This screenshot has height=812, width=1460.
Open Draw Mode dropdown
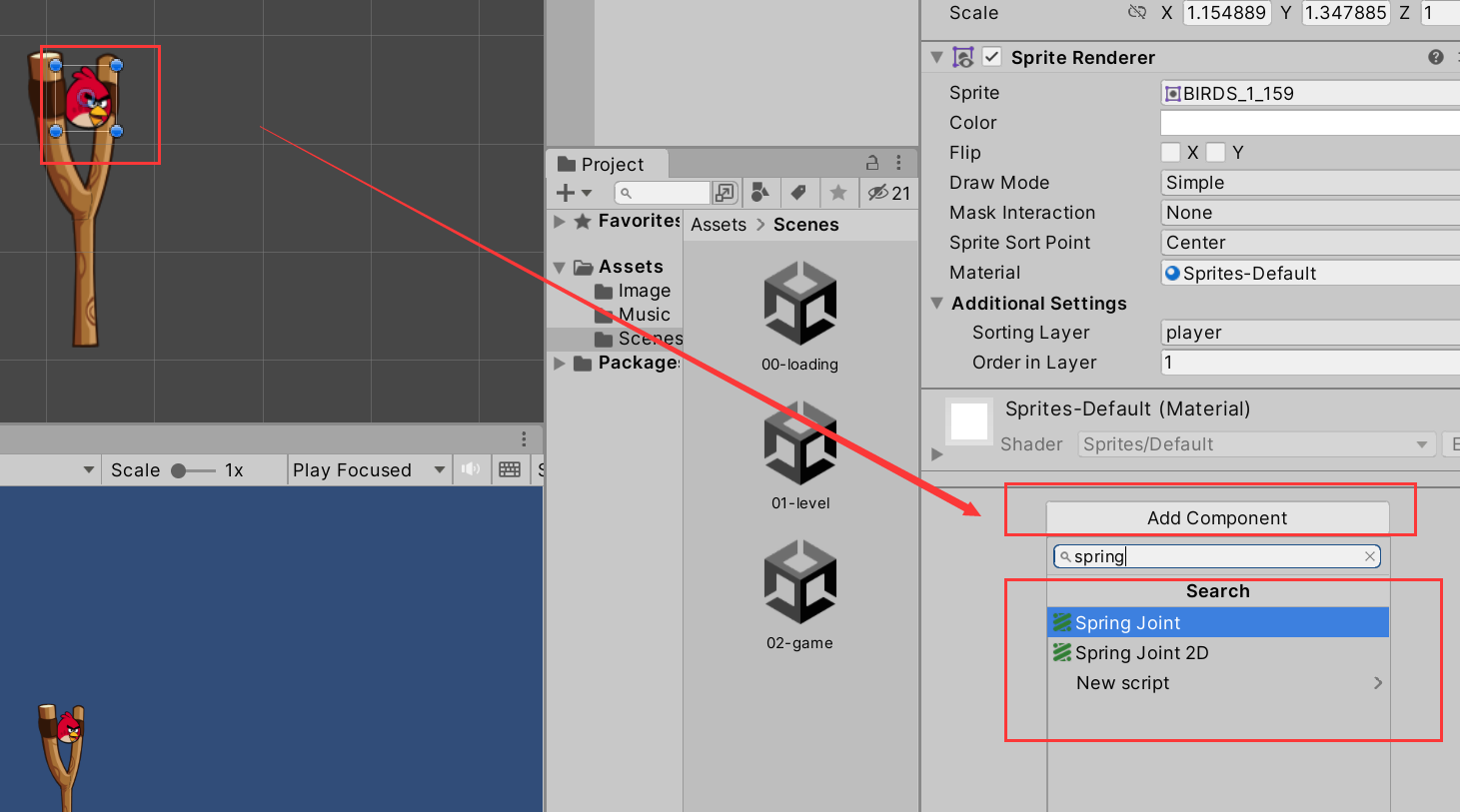(x=1310, y=183)
